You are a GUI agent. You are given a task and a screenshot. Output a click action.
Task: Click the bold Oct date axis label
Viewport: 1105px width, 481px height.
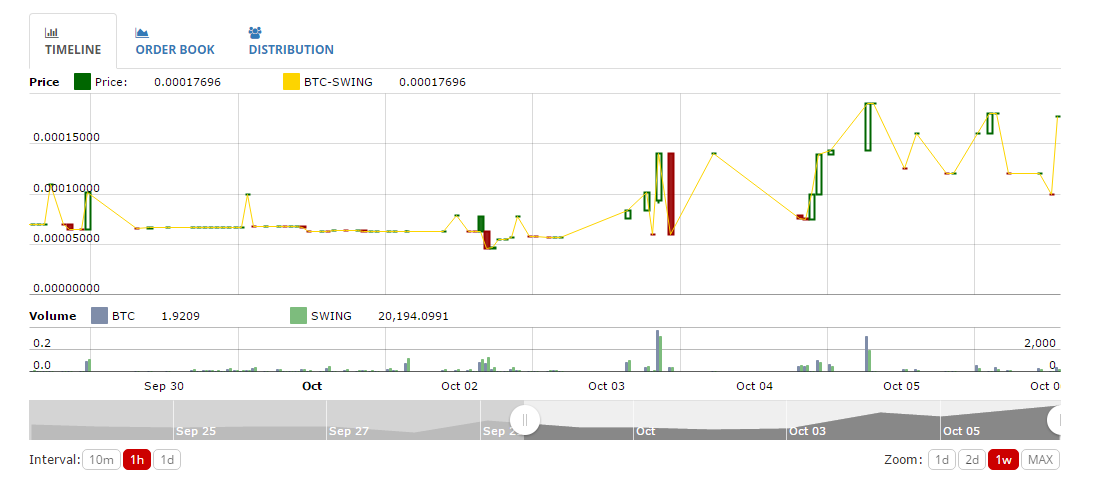pos(311,386)
